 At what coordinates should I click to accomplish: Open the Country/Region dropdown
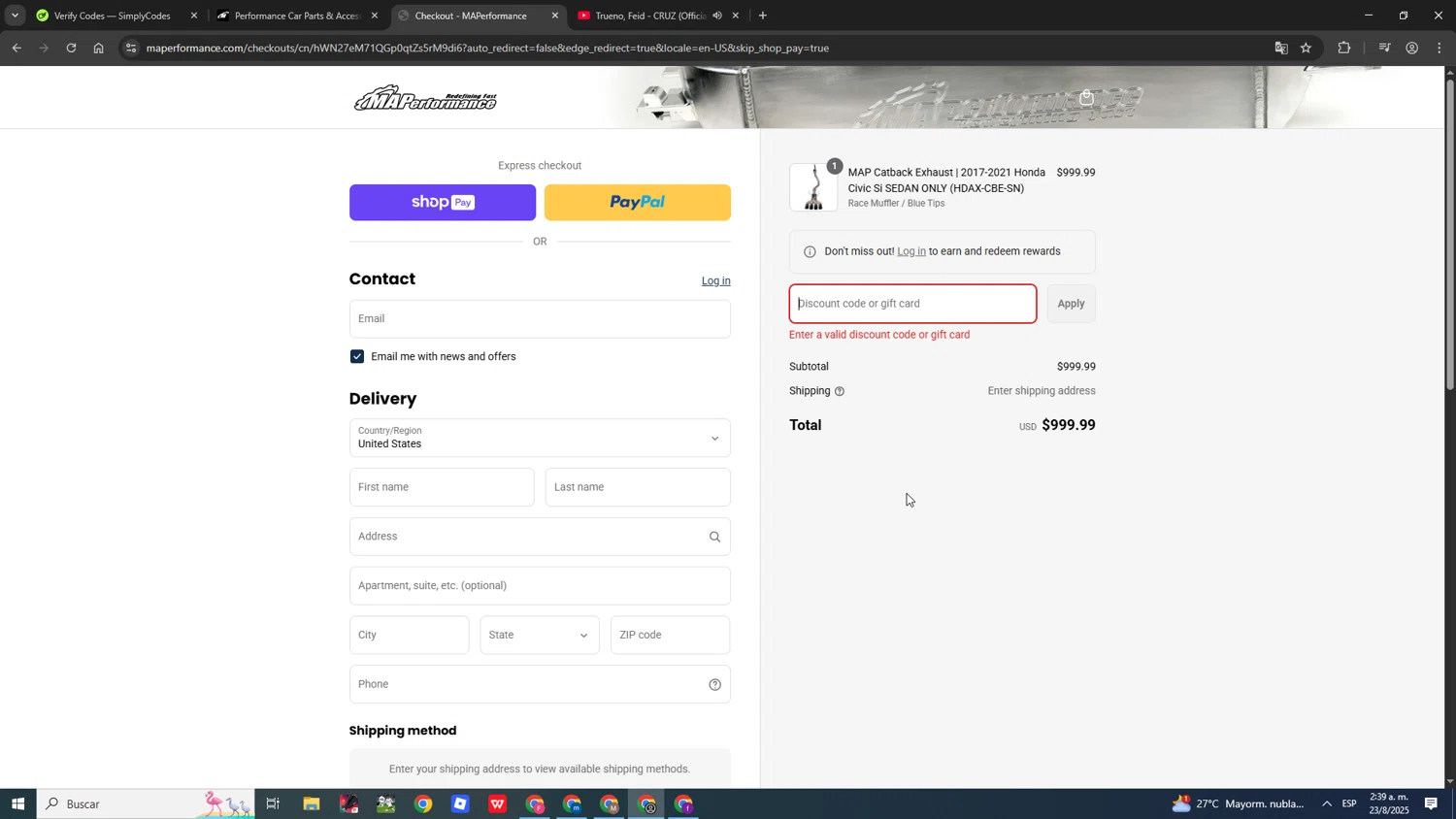[540, 438]
